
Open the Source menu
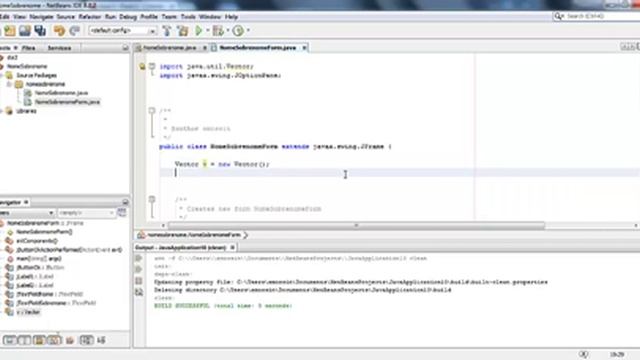pos(66,17)
